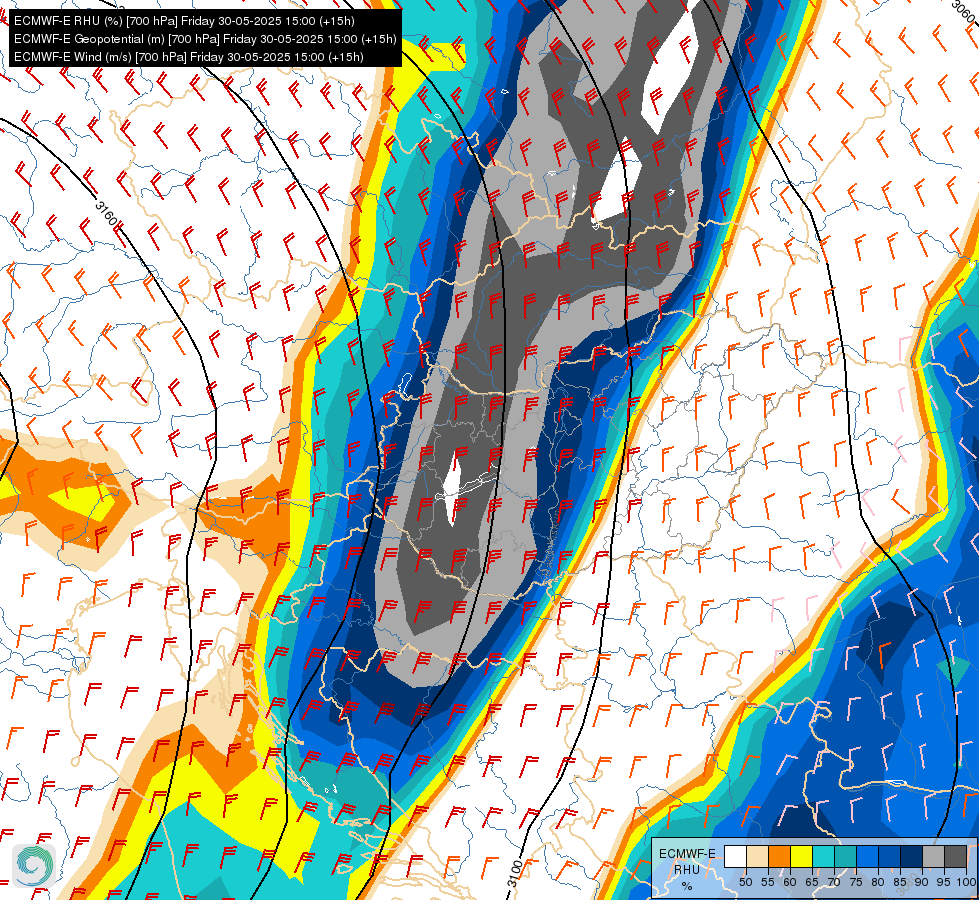Pick the orange 55-60 legend swatch
This screenshot has height=900, width=979.
pyautogui.click(x=779, y=856)
